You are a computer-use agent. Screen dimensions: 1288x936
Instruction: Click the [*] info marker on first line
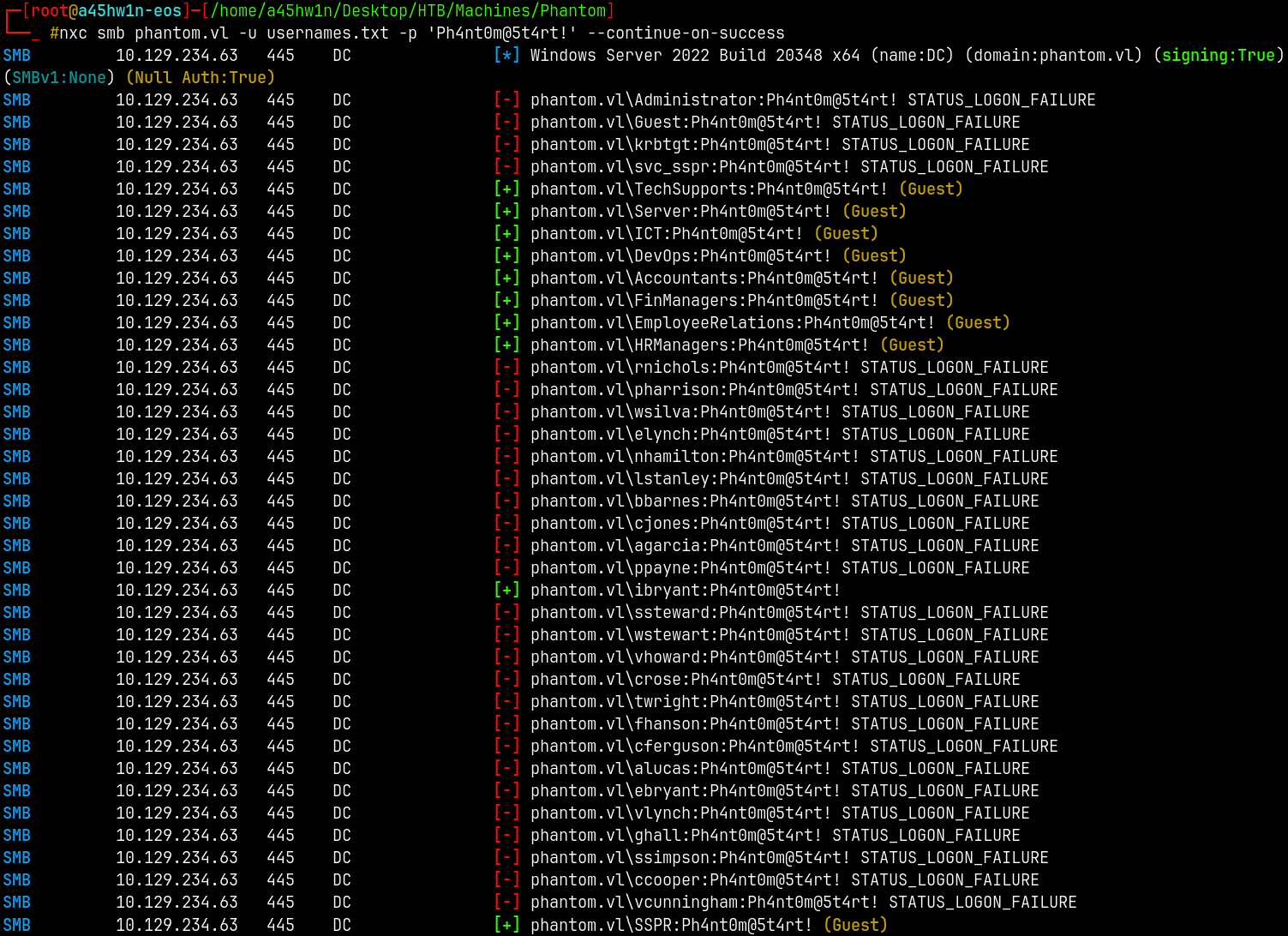click(506, 56)
